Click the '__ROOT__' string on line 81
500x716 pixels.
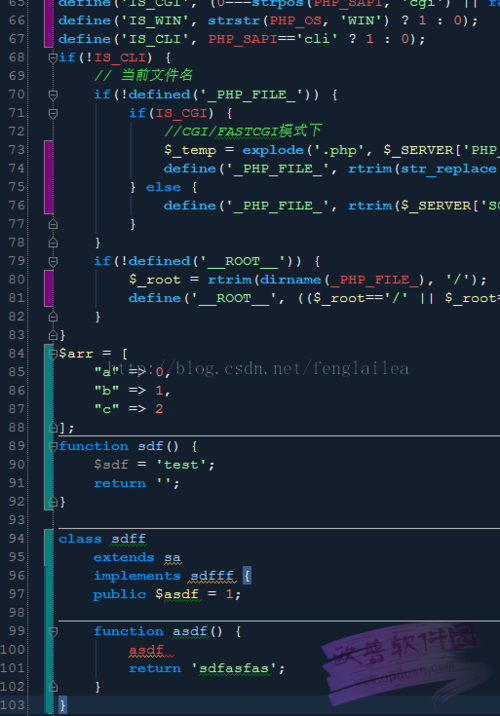coord(234,298)
